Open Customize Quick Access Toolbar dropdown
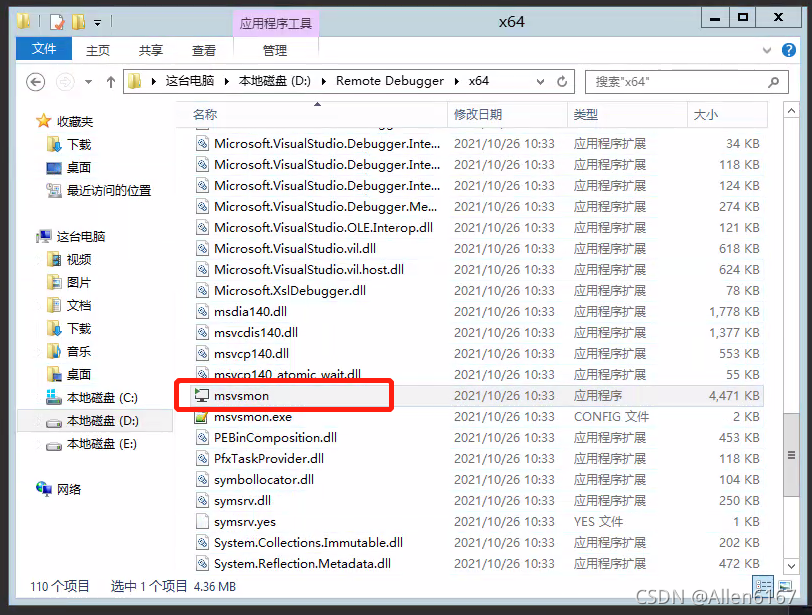Image resolution: width=812 pixels, height=615 pixels. [97, 22]
